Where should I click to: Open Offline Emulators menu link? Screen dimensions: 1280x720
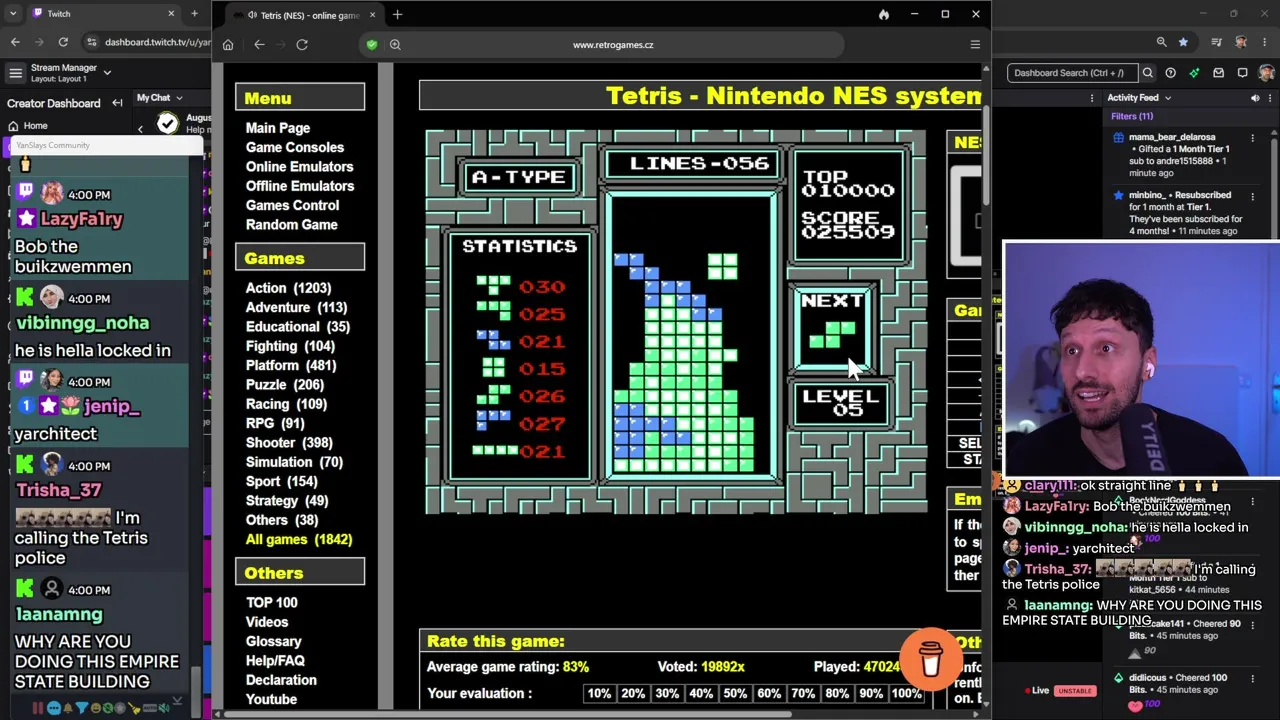pyautogui.click(x=300, y=186)
